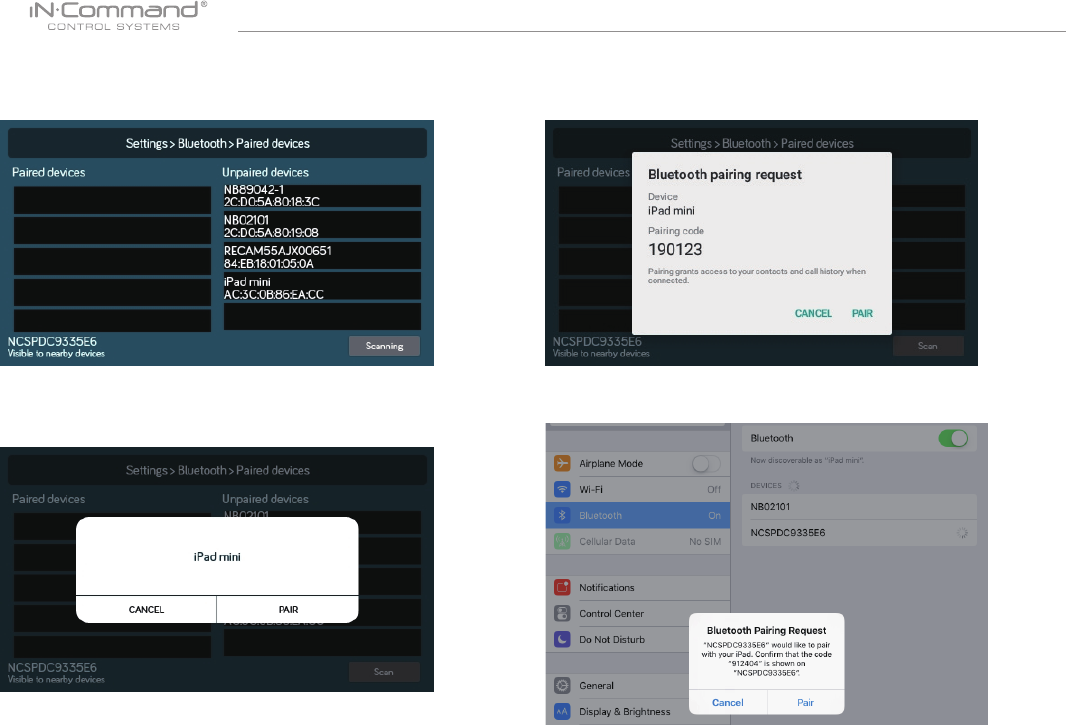
Task: Click the Wi-Fi icon in iPad settings
Action: [x=562, y=489]
